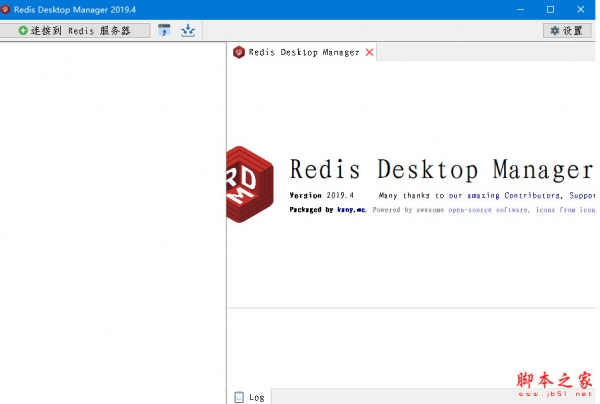Open the Contributors link
The height and width of the screenshot is (404, 600).
click(x=533, y=195)
